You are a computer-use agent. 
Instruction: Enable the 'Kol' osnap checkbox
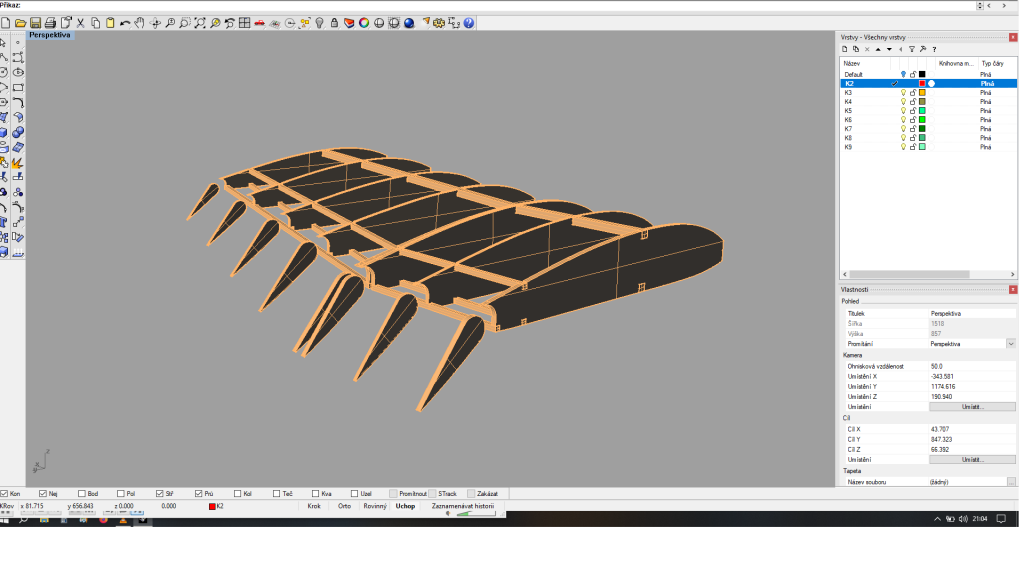tap(237, 493)
